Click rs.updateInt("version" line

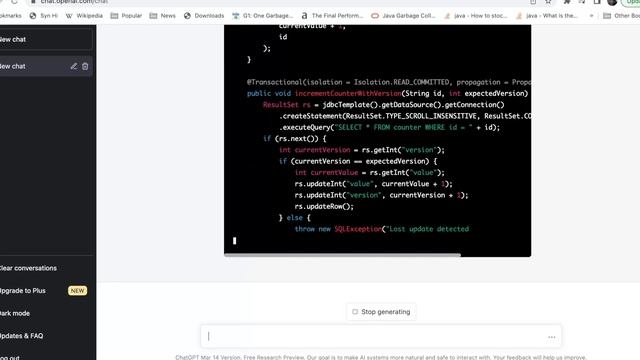tap(381, 195)
